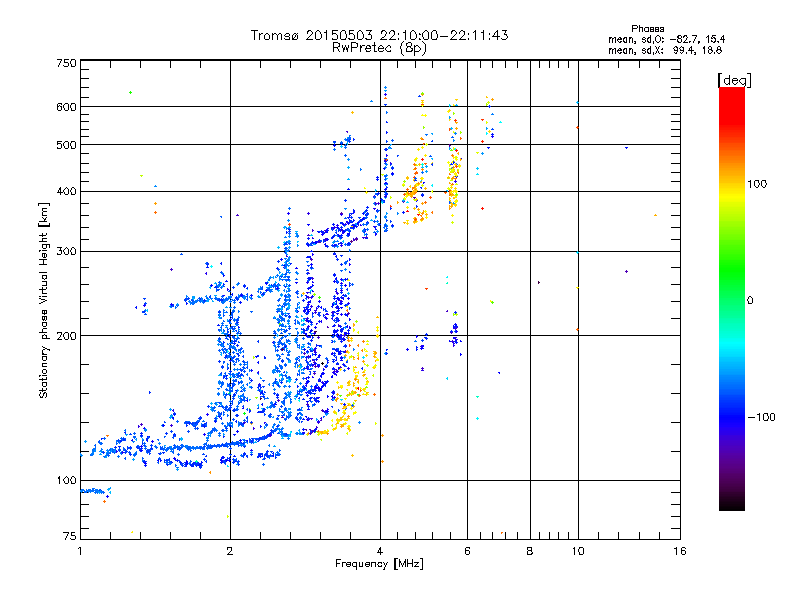Click the '[deg]' colorbar unit label
The height and width of the screenshot is (600, 800).
click(x=734, y=80)
